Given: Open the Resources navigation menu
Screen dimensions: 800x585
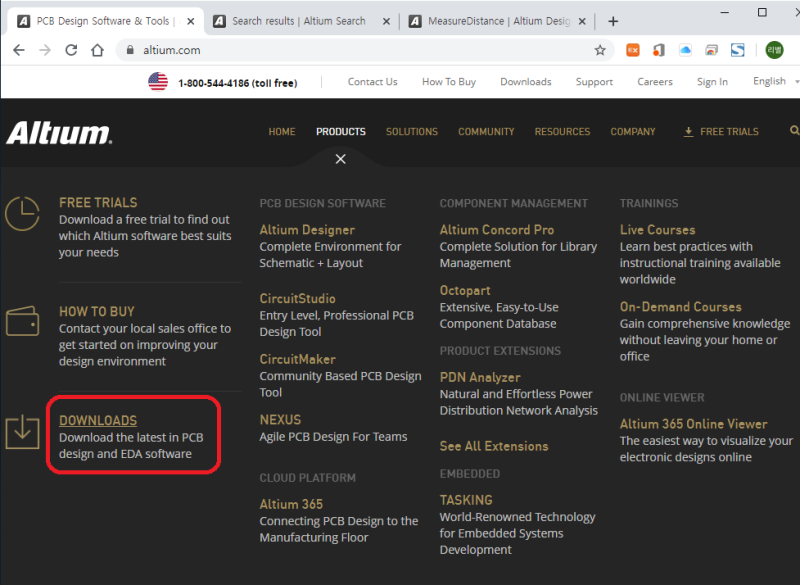Looking at the screenshot, I should 562,132.
